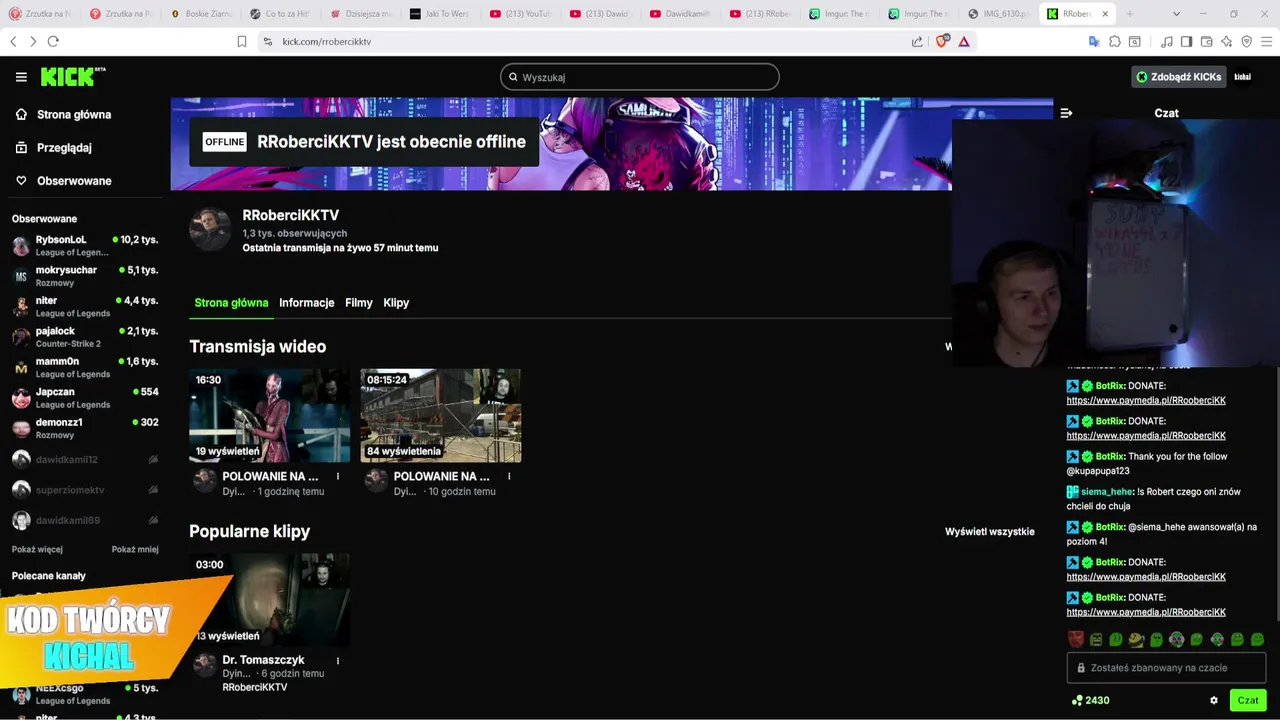Go back with the browser back arrow
This screenshot has height=720, width=1280.
pyautogui.click(x=13, y=41)
